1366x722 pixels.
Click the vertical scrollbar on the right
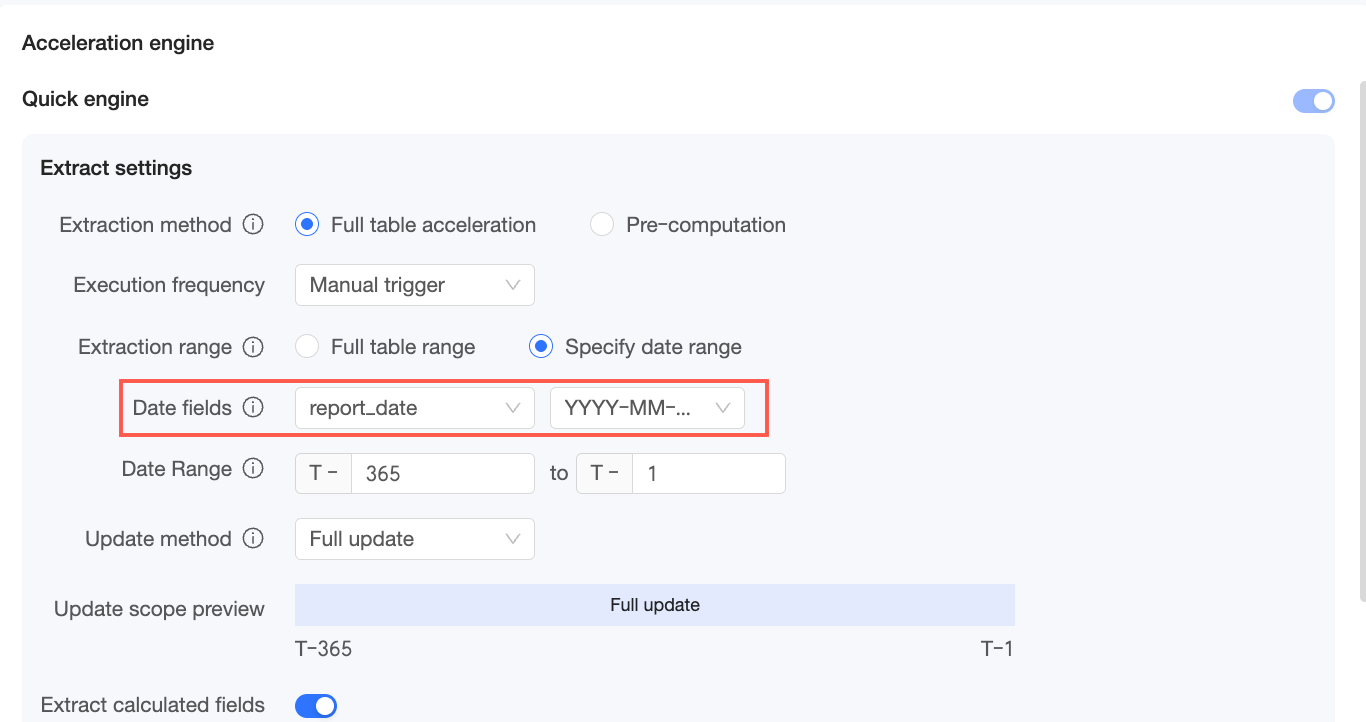(1361, 340)
